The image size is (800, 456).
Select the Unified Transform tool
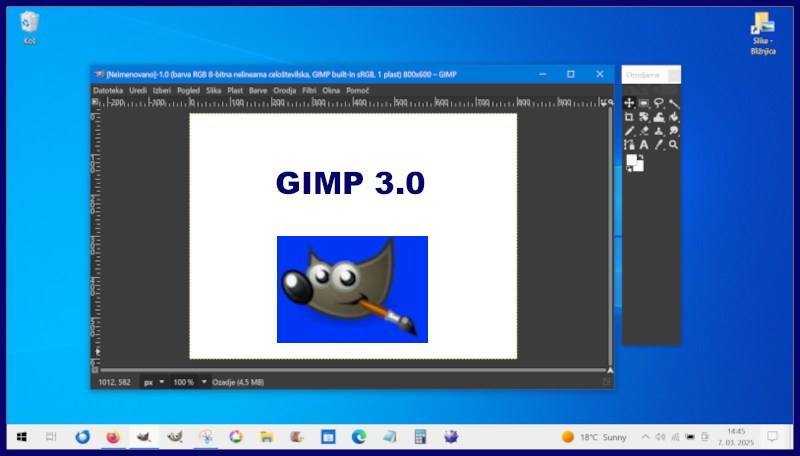644,117
